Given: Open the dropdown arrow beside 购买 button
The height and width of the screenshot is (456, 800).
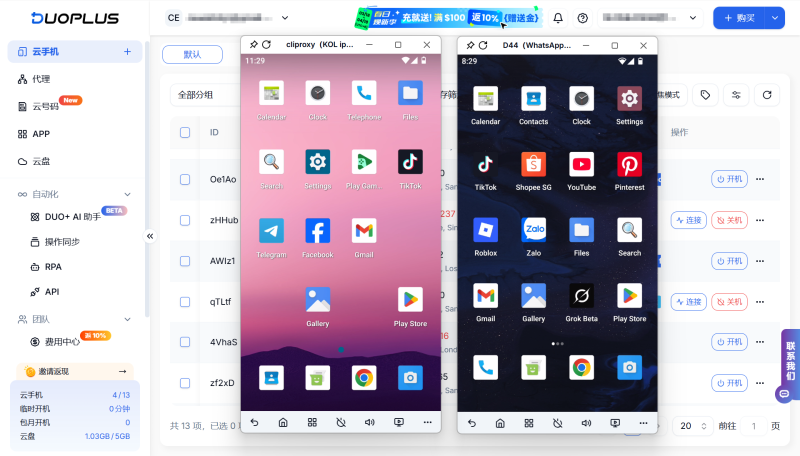Looking at the screenshot, I should 774,18.
